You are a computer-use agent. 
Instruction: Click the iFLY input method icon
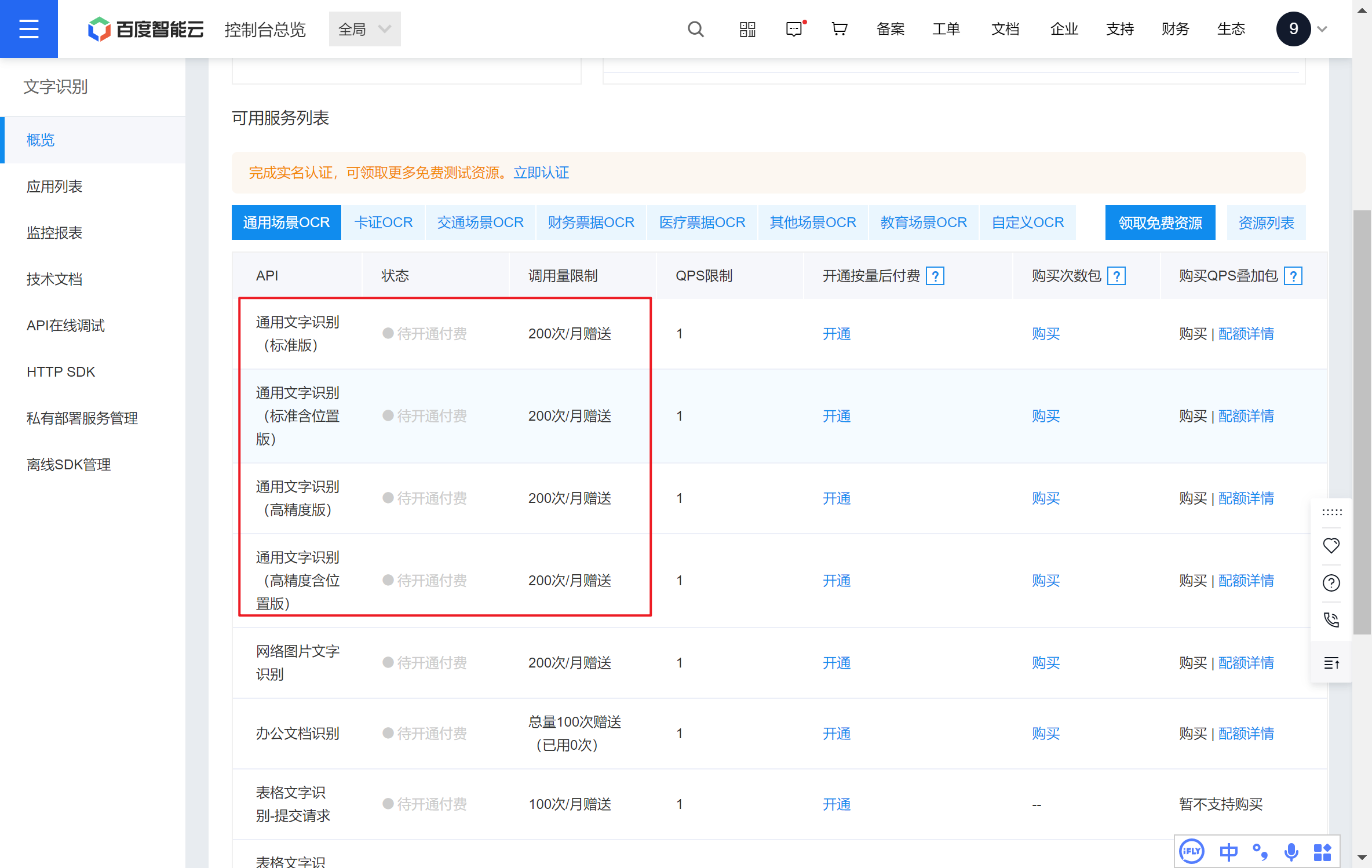(x=1192, y=851)
